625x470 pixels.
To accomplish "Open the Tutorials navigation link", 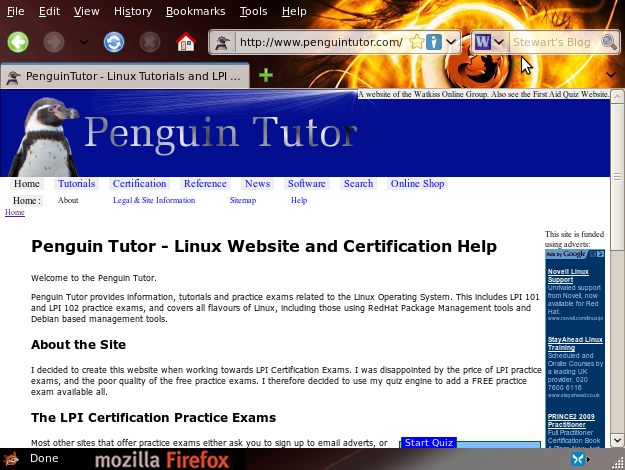I will 77,184.
